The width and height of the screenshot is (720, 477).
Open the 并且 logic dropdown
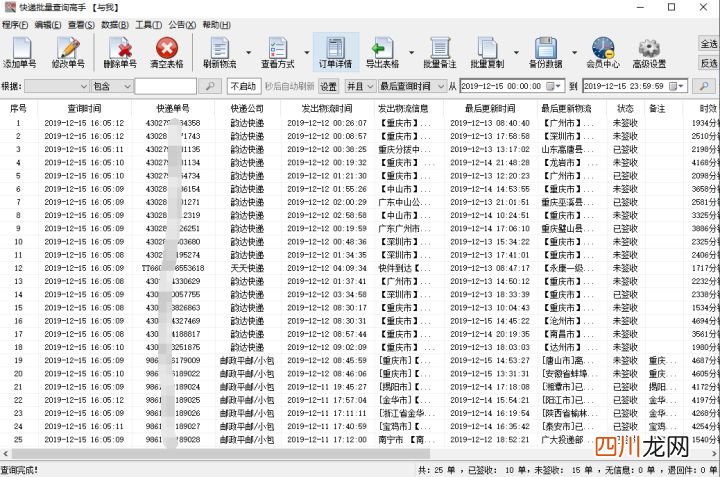(x=360, y=86)
